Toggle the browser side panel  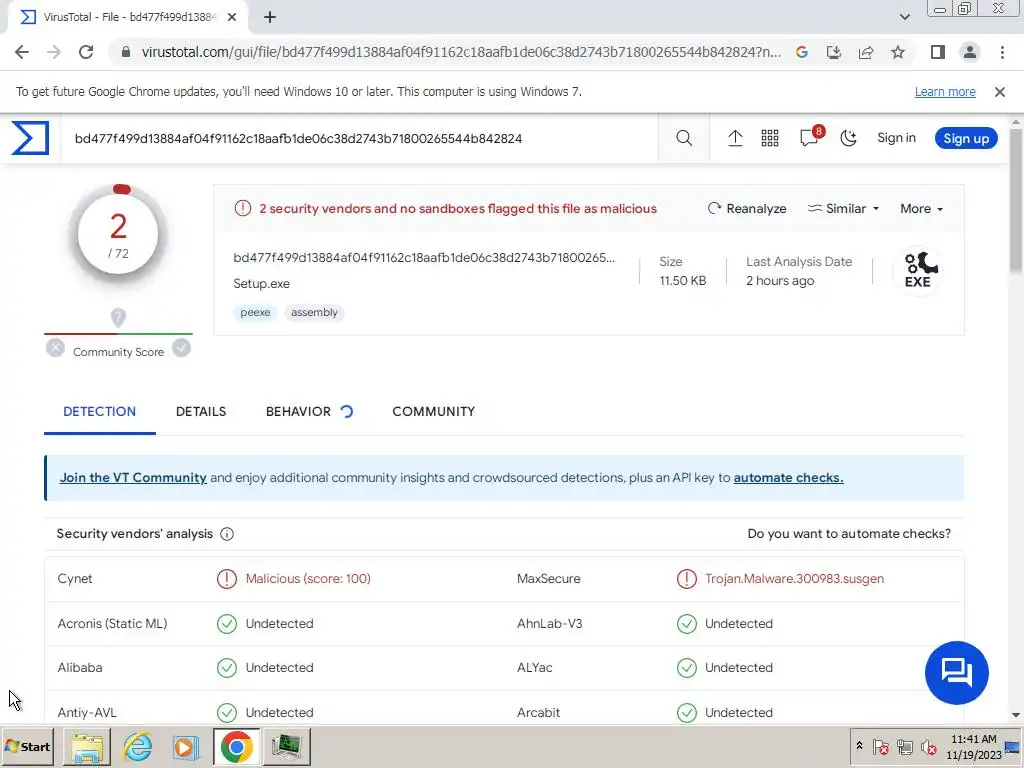[938, 52]
